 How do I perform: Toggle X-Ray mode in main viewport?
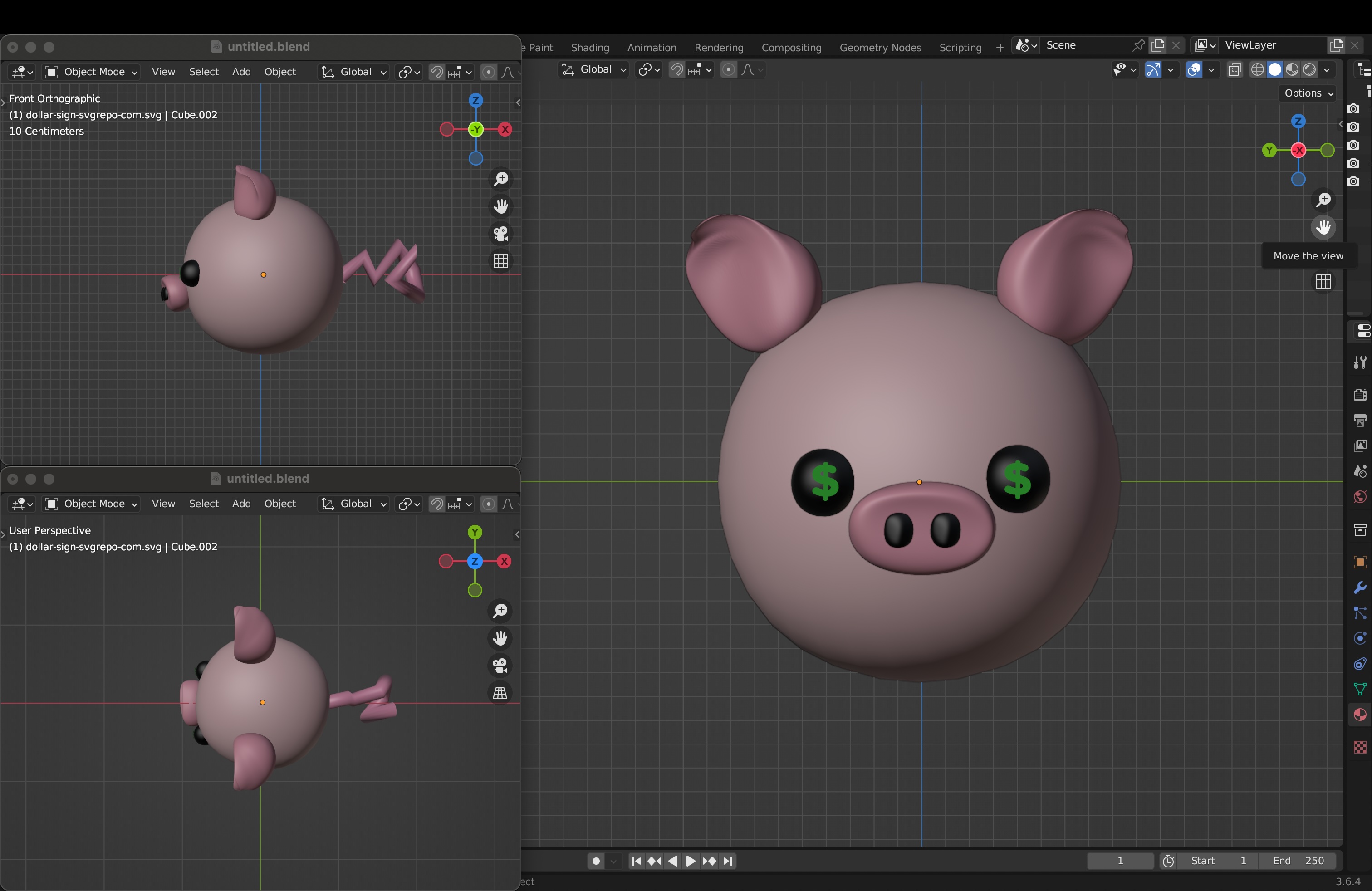pos(1234,70)
